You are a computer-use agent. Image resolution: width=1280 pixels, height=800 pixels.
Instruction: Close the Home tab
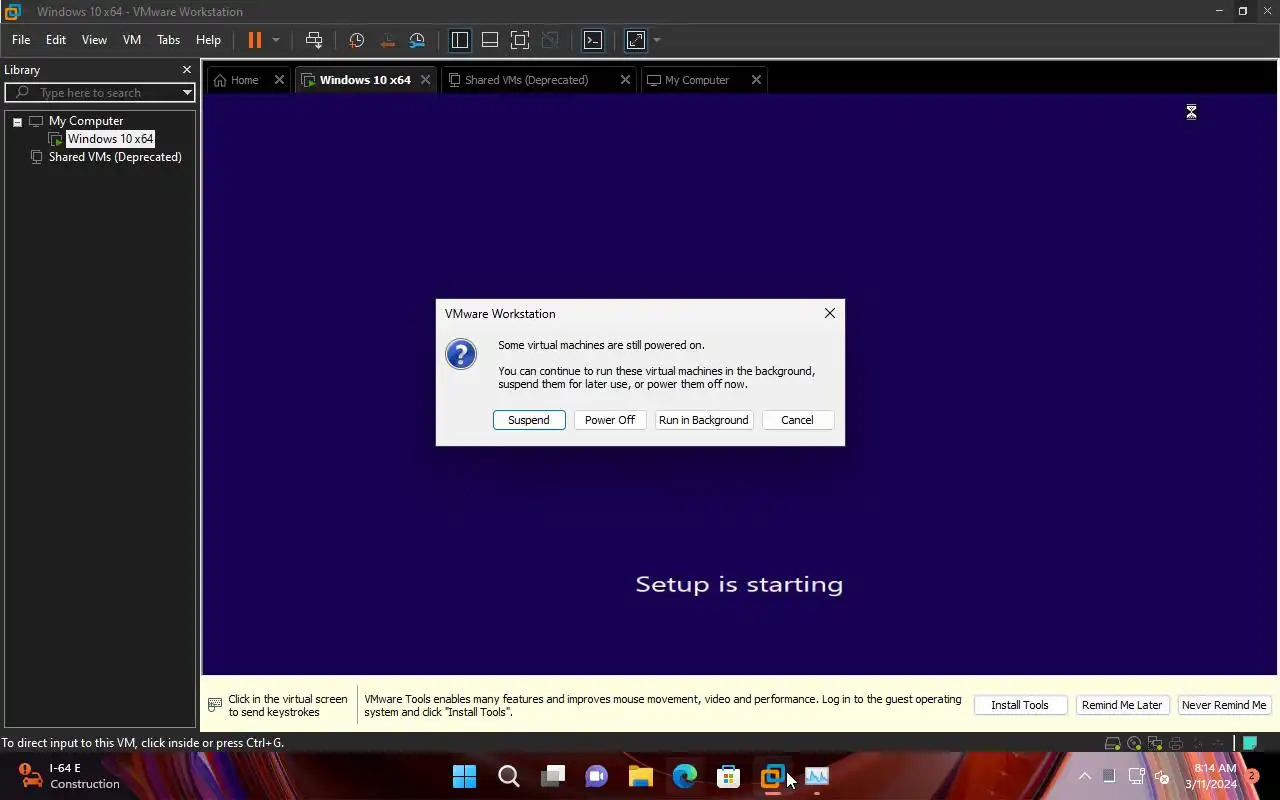pyautogui.click(x=279, y=80)
